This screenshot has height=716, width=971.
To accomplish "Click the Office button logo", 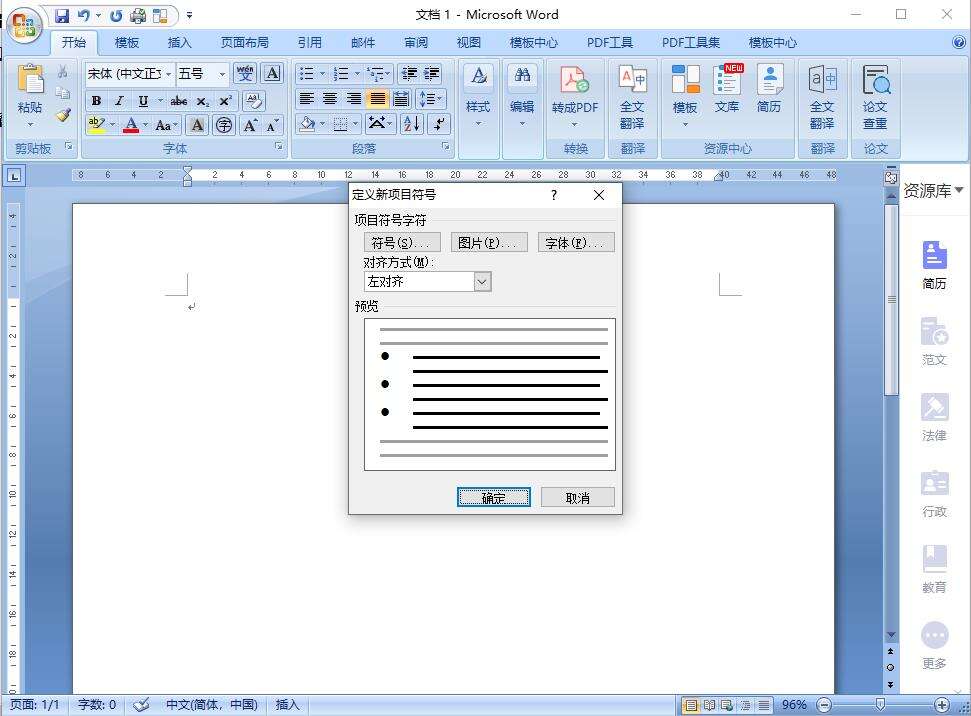I will (24, 24).
